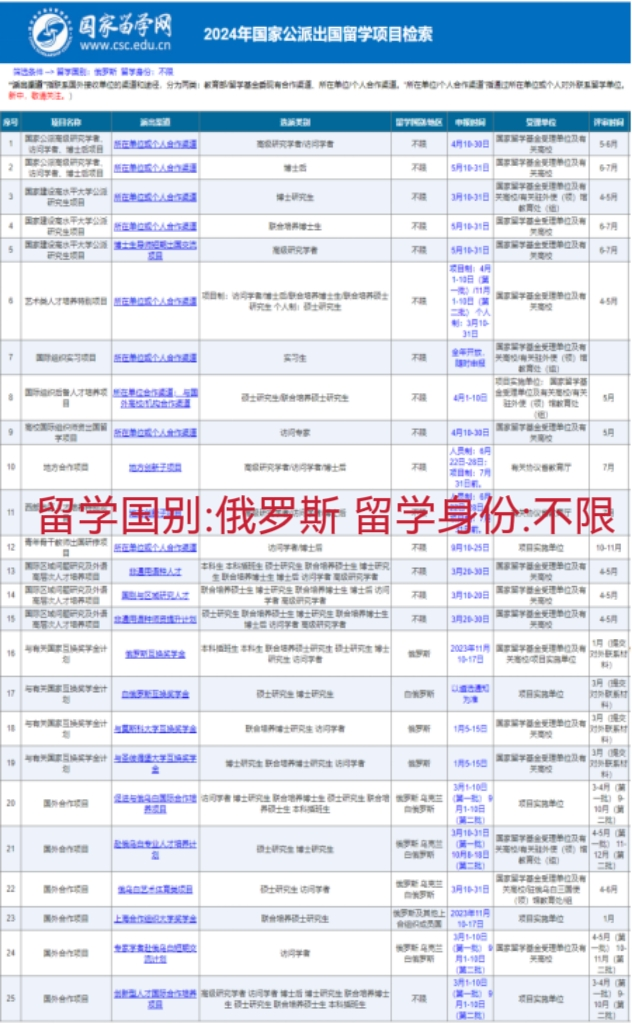The width and height of the screenshot is (632, 1024).
Task: Click the 留学国别/地区 column header
Action: pos(419,122)
